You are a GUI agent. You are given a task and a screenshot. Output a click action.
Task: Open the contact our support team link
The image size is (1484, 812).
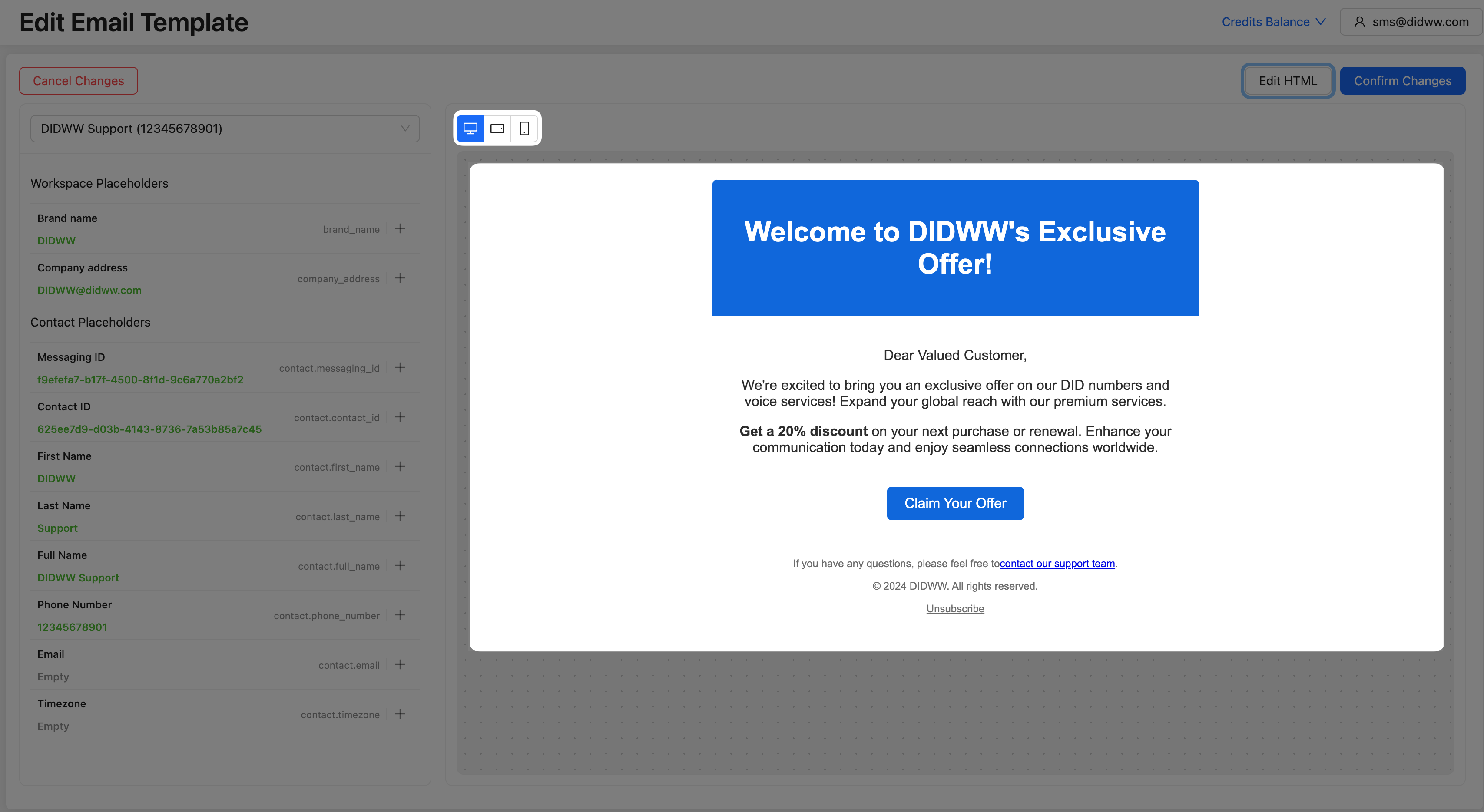click(1057, 564)
